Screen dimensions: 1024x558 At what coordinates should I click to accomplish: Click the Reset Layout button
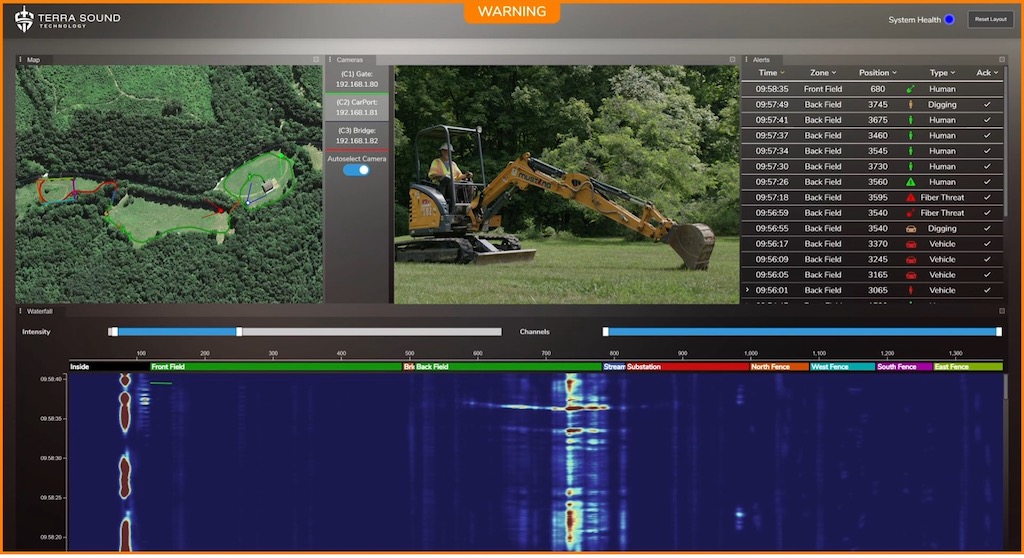tap(990, 20)
